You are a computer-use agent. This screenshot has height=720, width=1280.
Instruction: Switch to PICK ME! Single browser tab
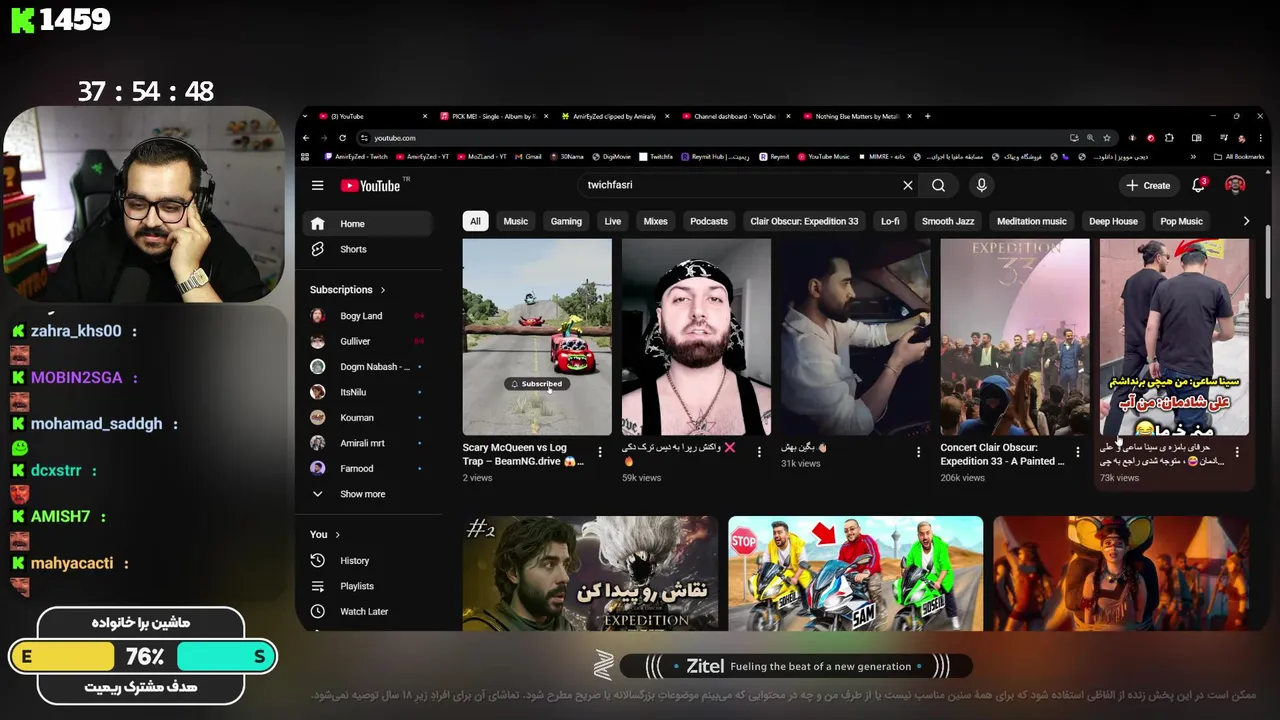point(493,116)
